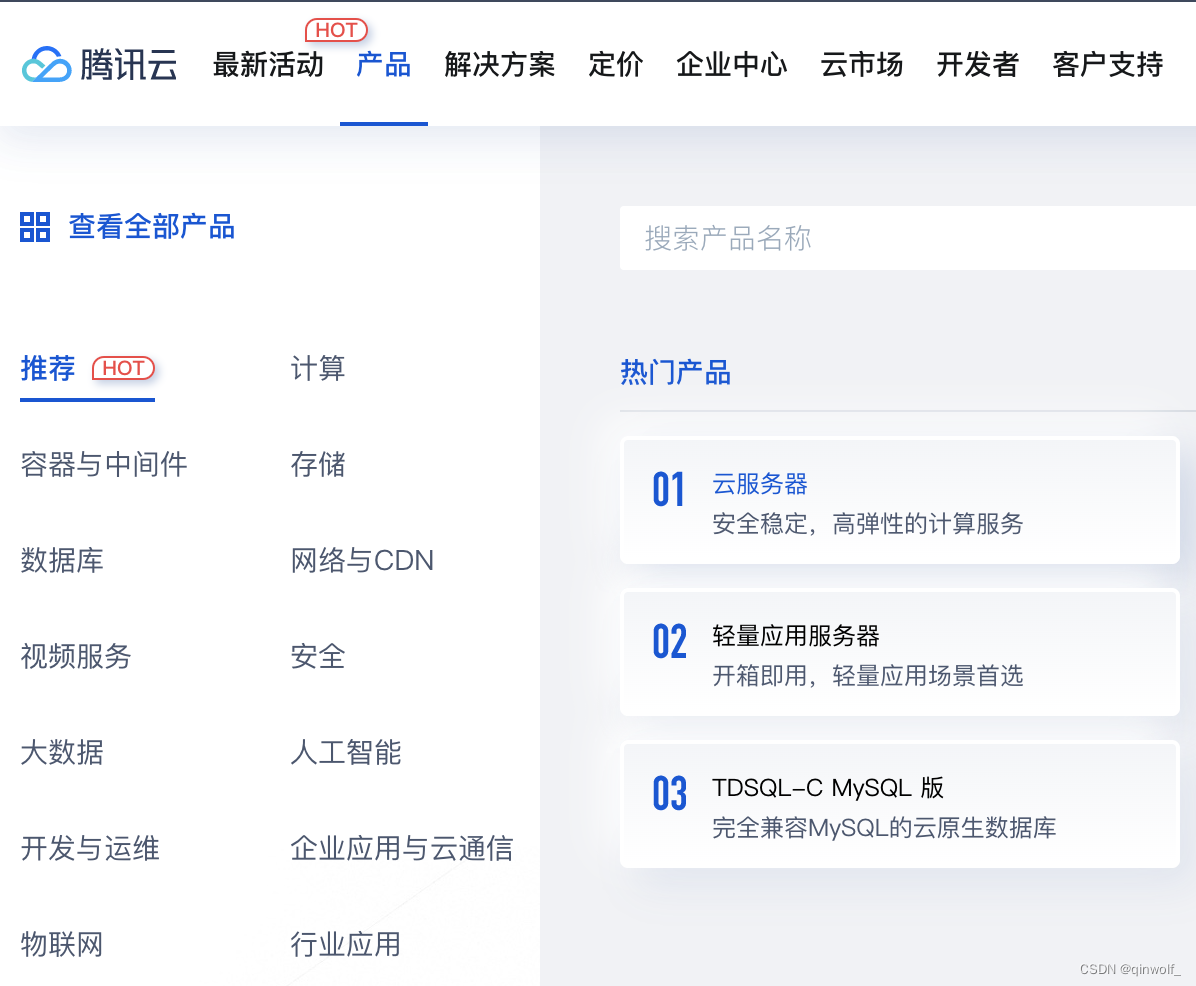Click the HOT badge next to 推荐
The width and height of the screenshot is (1196, 986).
[122, 368]
